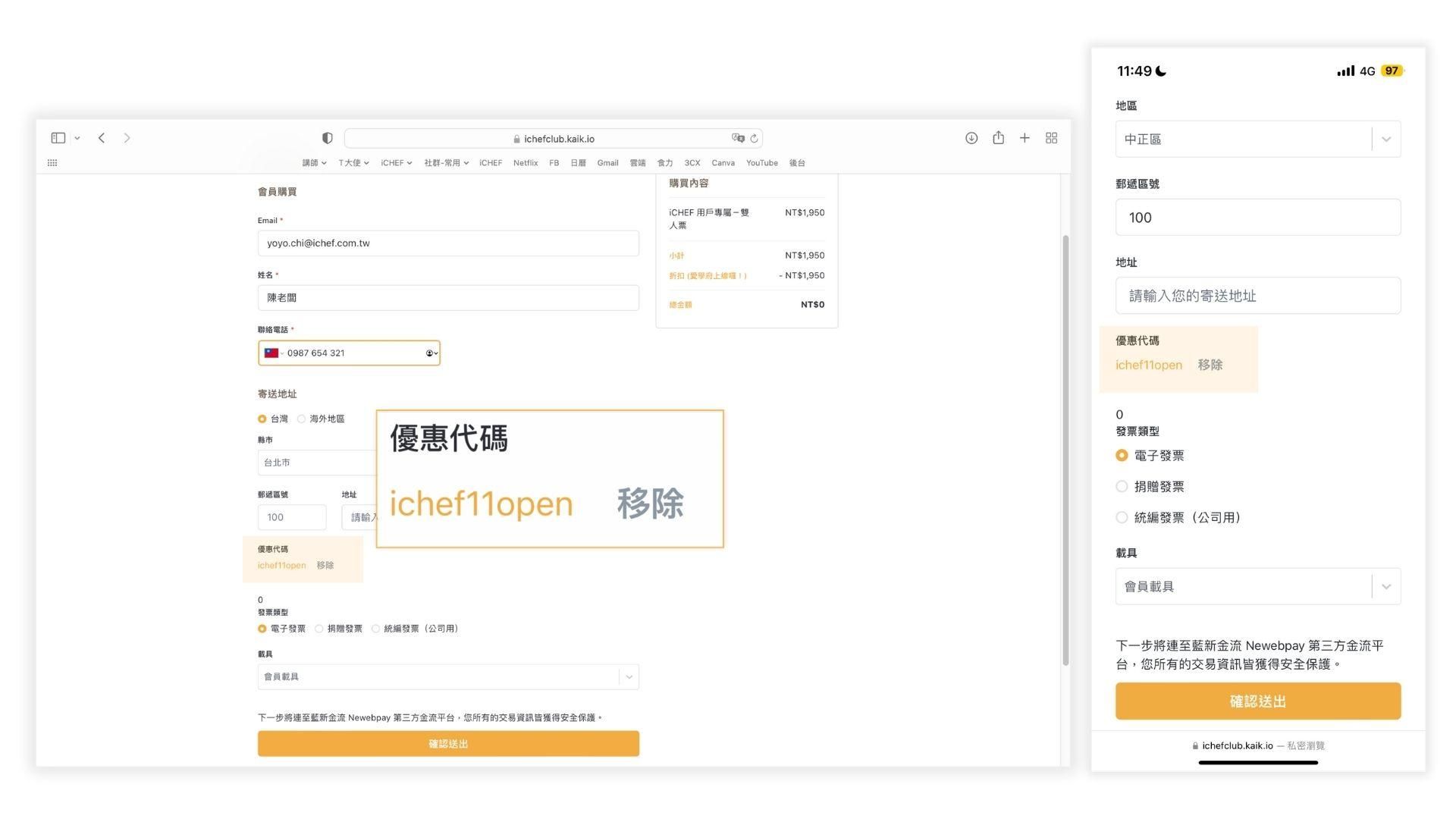Choose 統編發票（公司用） on the mobile view
The height and width of the screenshot is (819, 1456).
click(x=1122, y=518)
